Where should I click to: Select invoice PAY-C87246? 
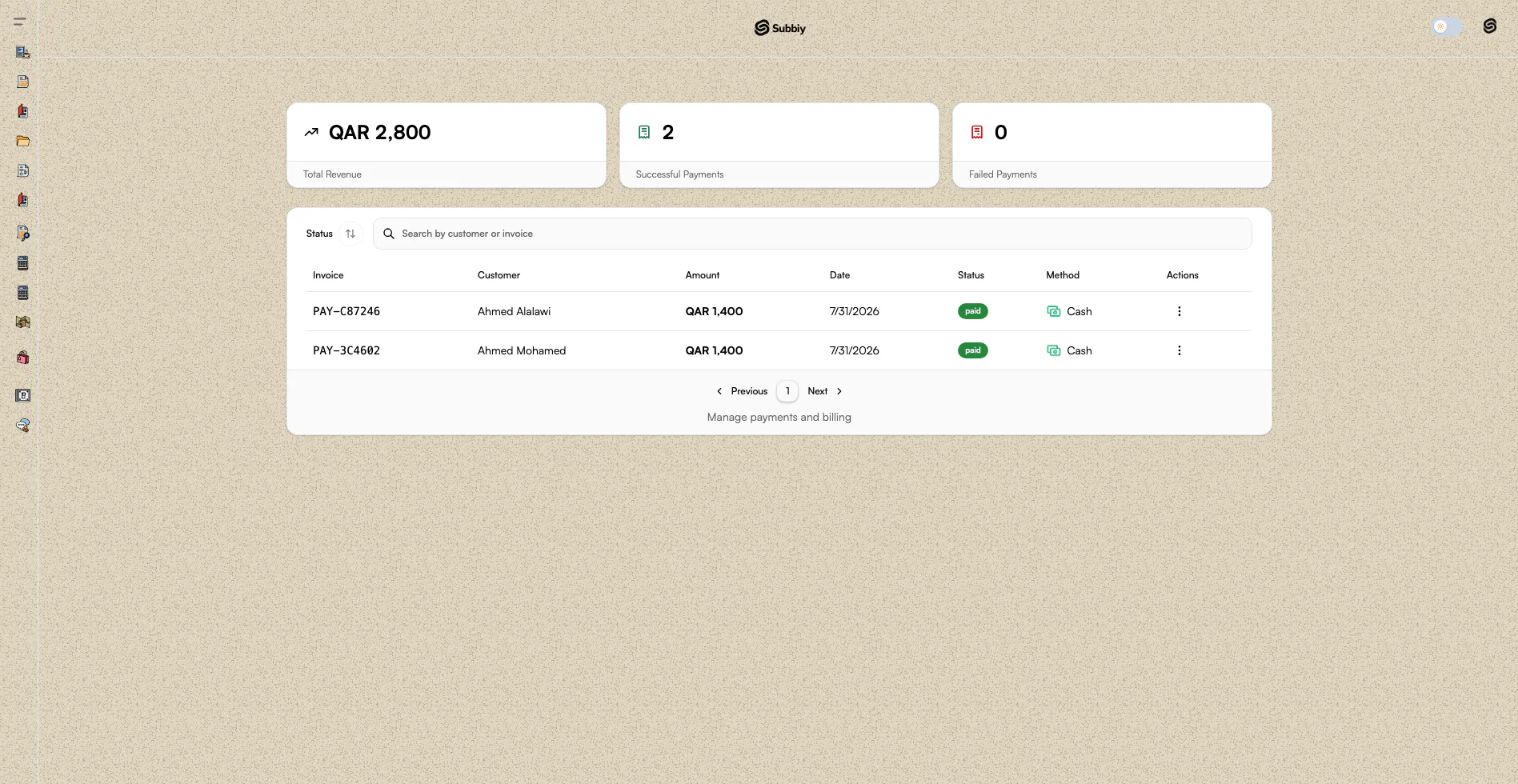[346, 311]
